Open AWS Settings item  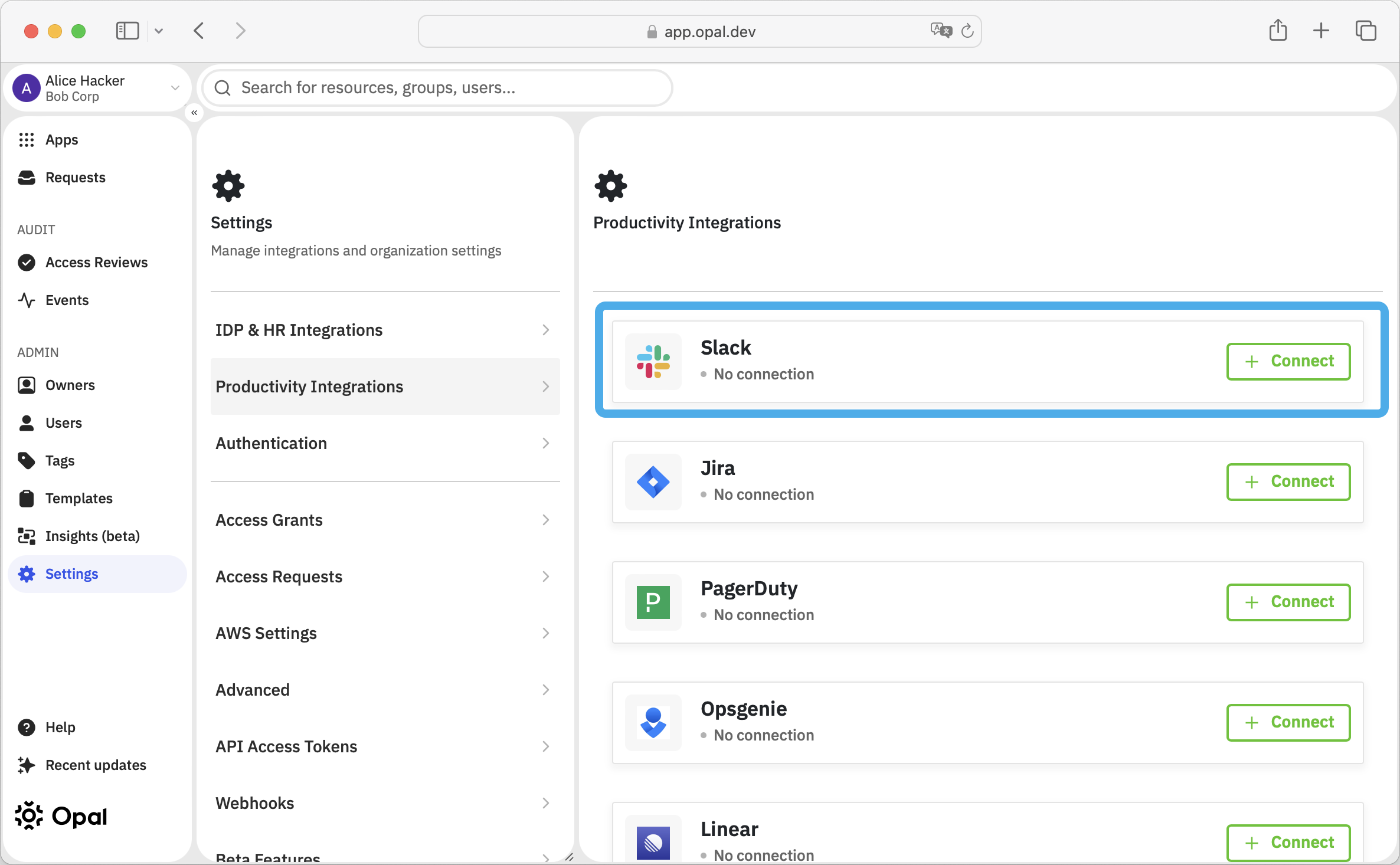pyautogui.click(x=385, y=633)
